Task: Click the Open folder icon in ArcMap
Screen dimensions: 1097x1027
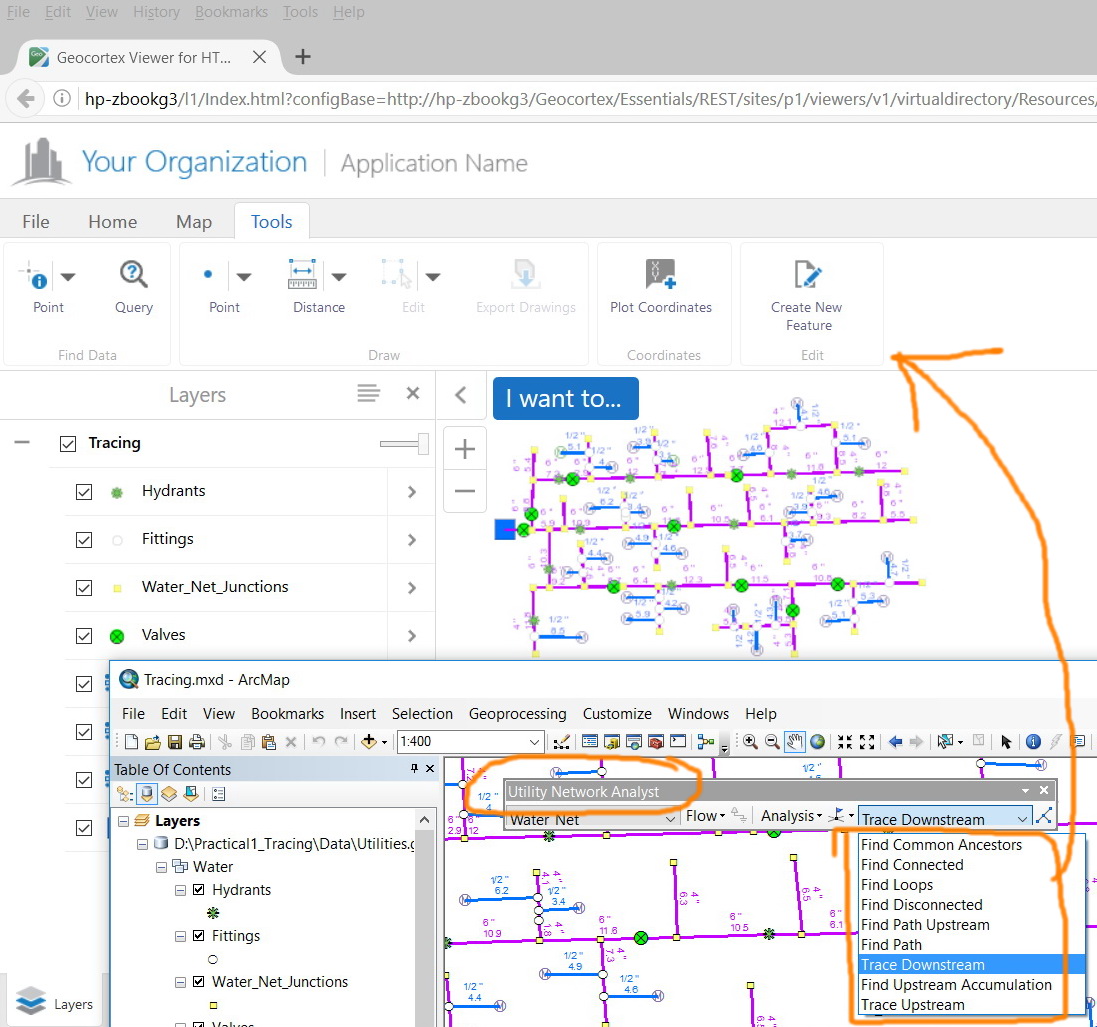Action: pos(153,742)
